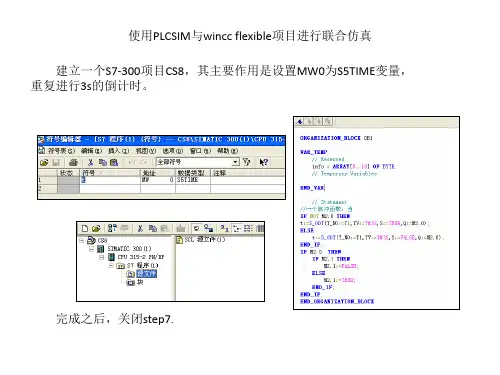Screen dimensions: 500x375
Task: Click Open icon in Symbol Editor toolbar
Action: [44, 162]
